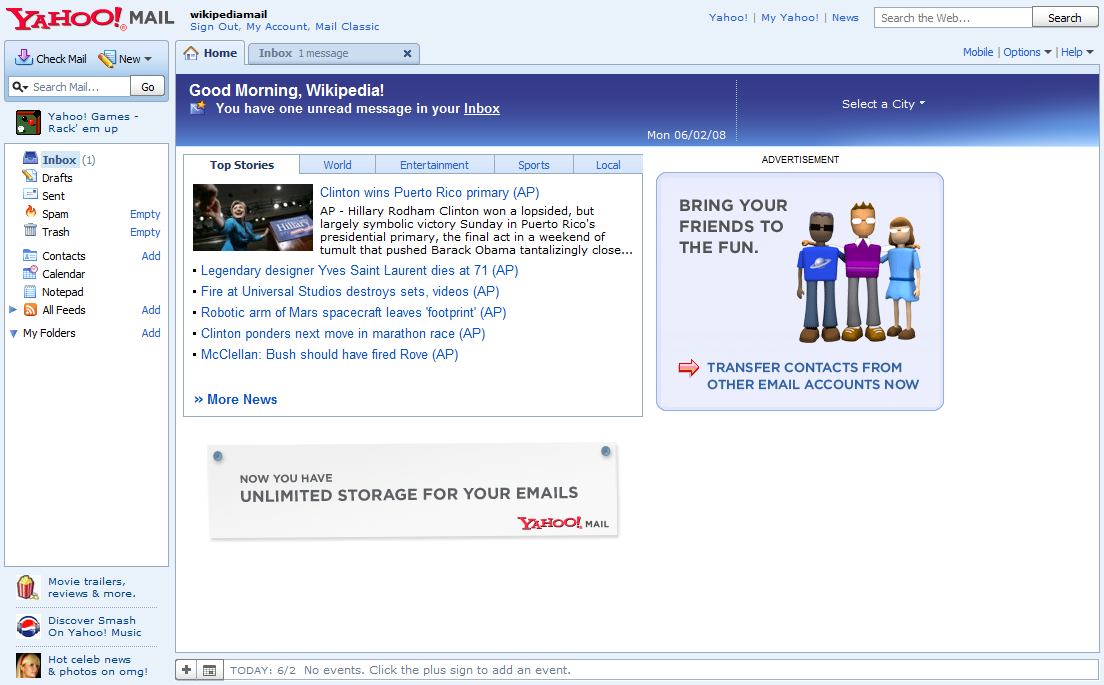This screenshot has height=685, width=1104.
Task: Click the plus sign to add event
Action: tap(187, 670)
